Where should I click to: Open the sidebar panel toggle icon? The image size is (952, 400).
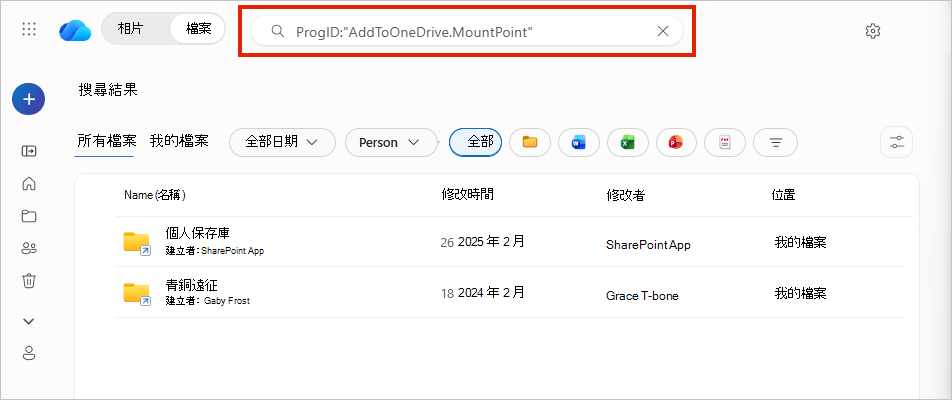click(29, 151)
